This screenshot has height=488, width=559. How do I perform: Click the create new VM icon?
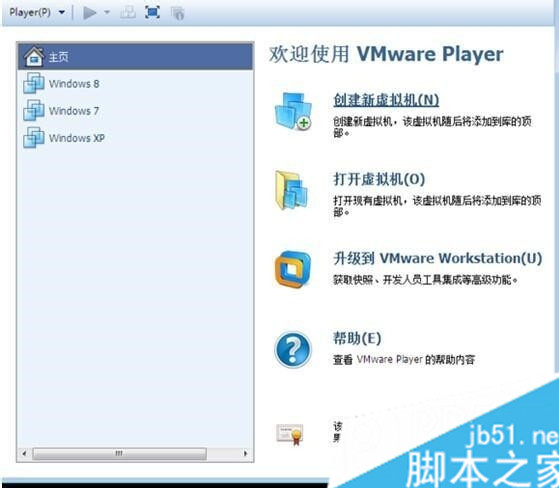pos(293,111)
